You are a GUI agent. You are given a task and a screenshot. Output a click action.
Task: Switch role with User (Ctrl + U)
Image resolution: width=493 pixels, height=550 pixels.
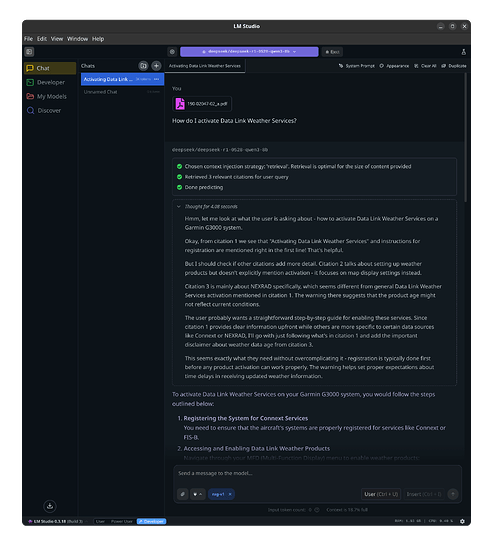381,494
